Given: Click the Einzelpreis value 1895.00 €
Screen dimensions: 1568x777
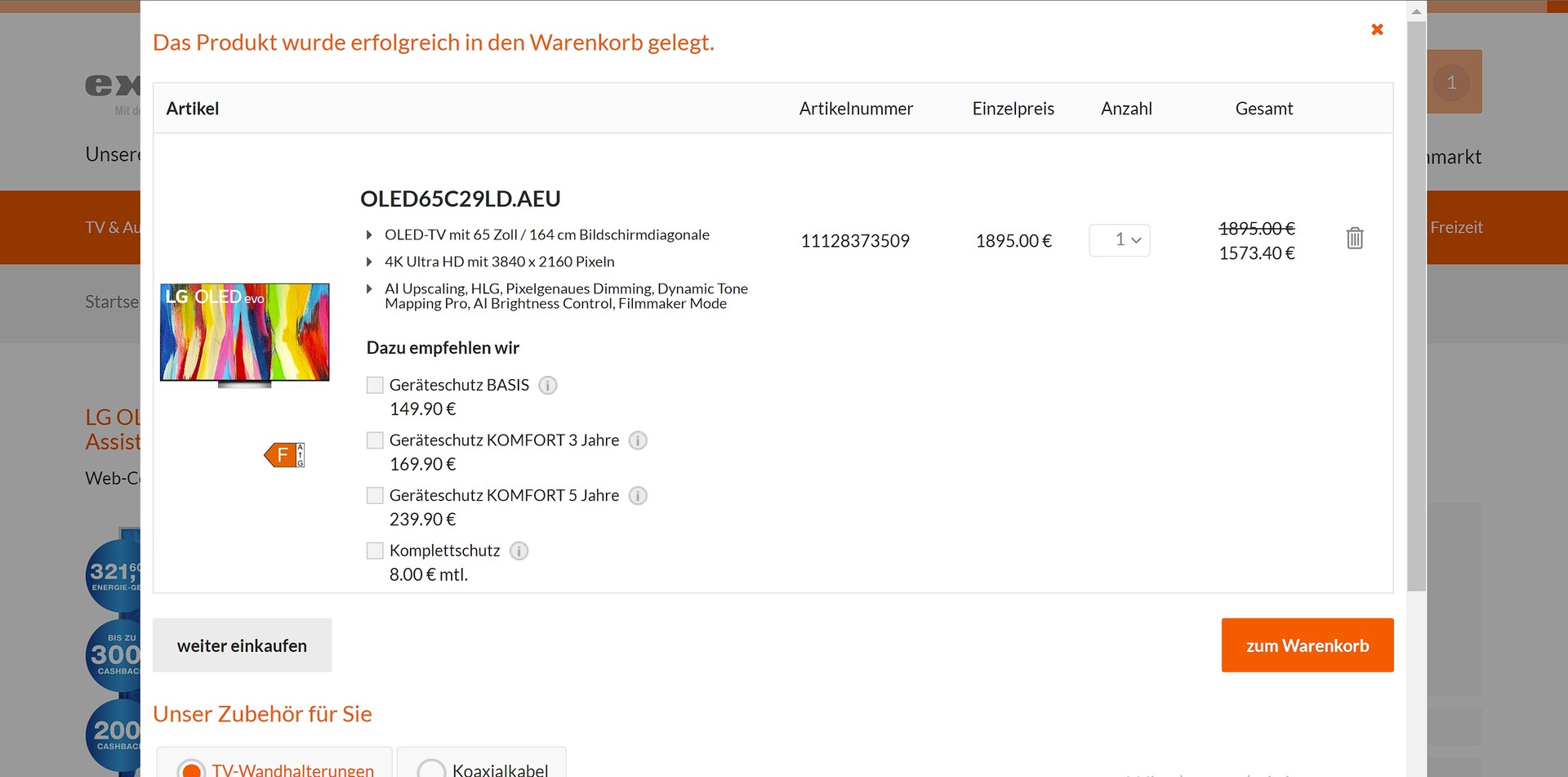Looking at the screenshot, I should pos(1013,241).
